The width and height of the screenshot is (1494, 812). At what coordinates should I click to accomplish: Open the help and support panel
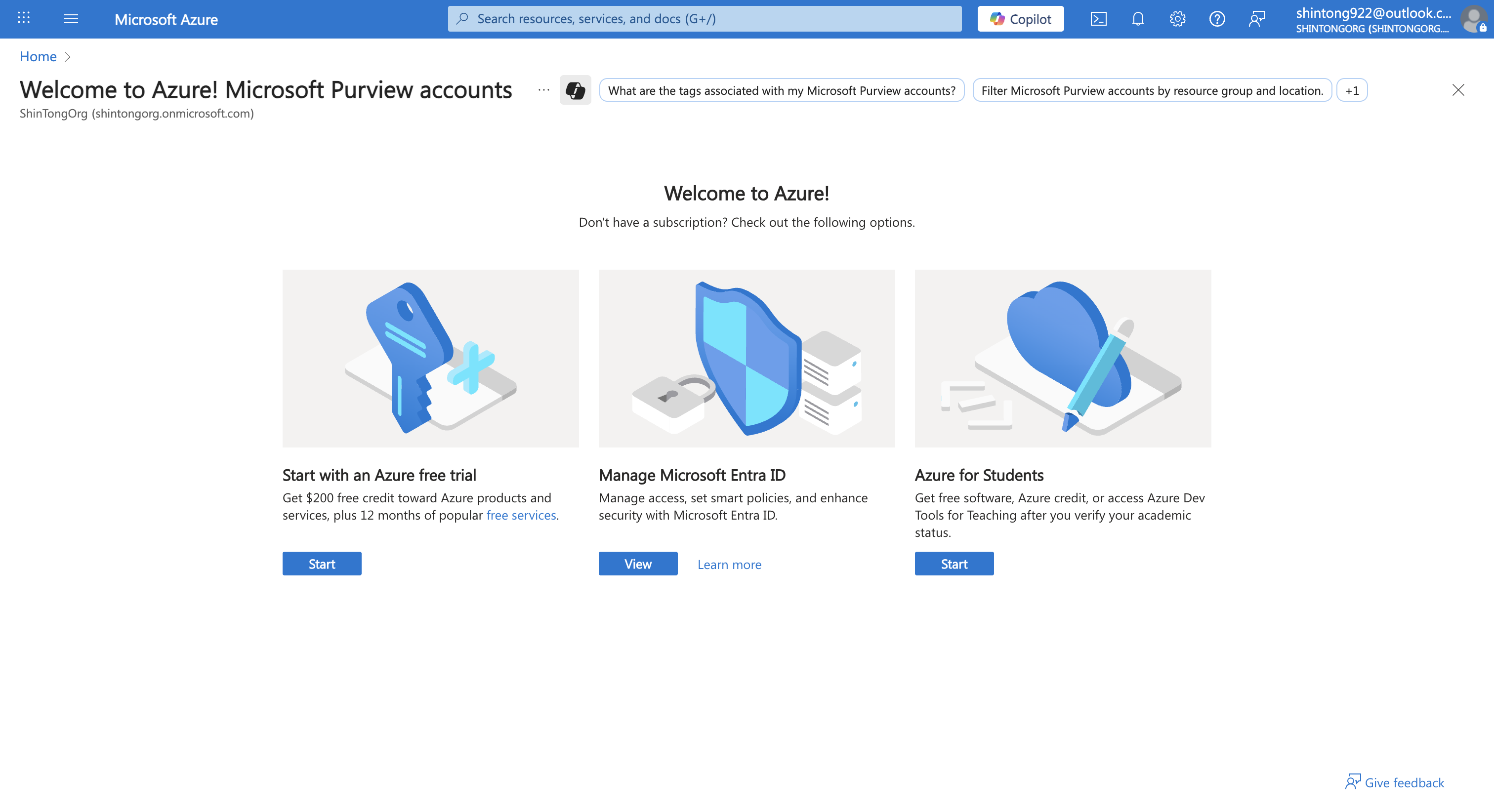1217,18
